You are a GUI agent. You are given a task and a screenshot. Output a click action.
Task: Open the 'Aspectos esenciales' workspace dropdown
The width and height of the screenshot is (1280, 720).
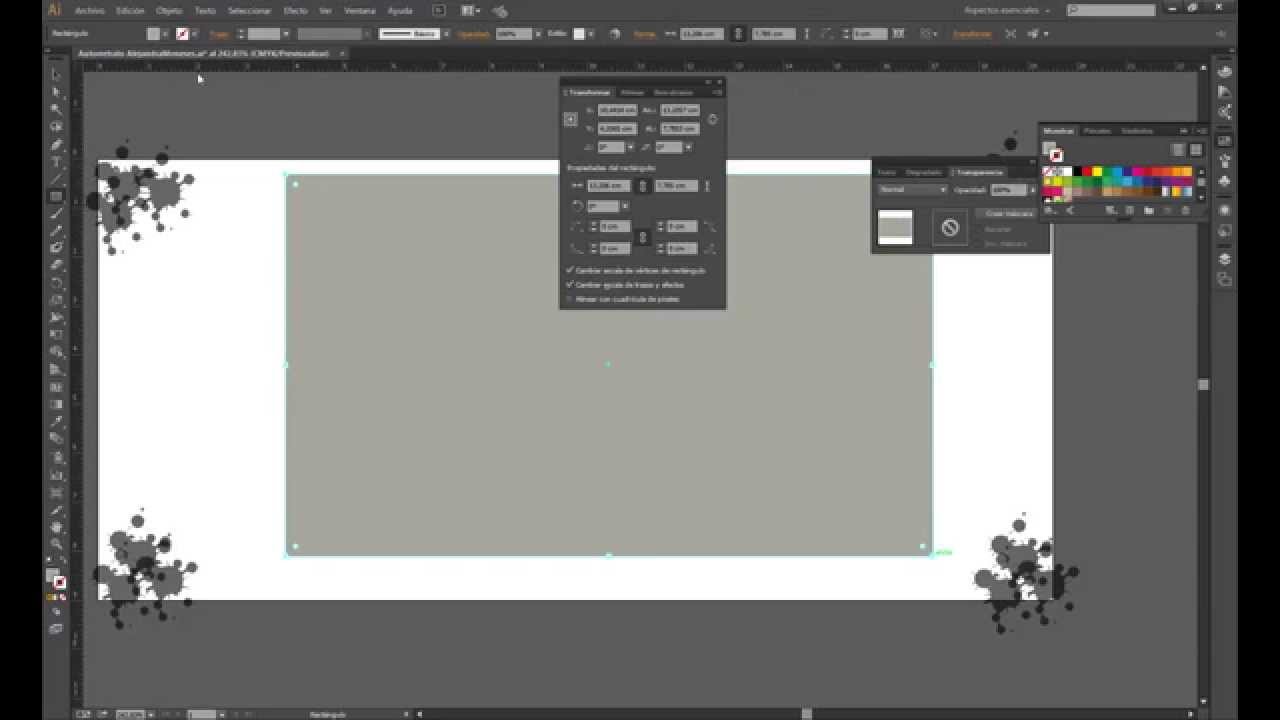click(1007, 10)
